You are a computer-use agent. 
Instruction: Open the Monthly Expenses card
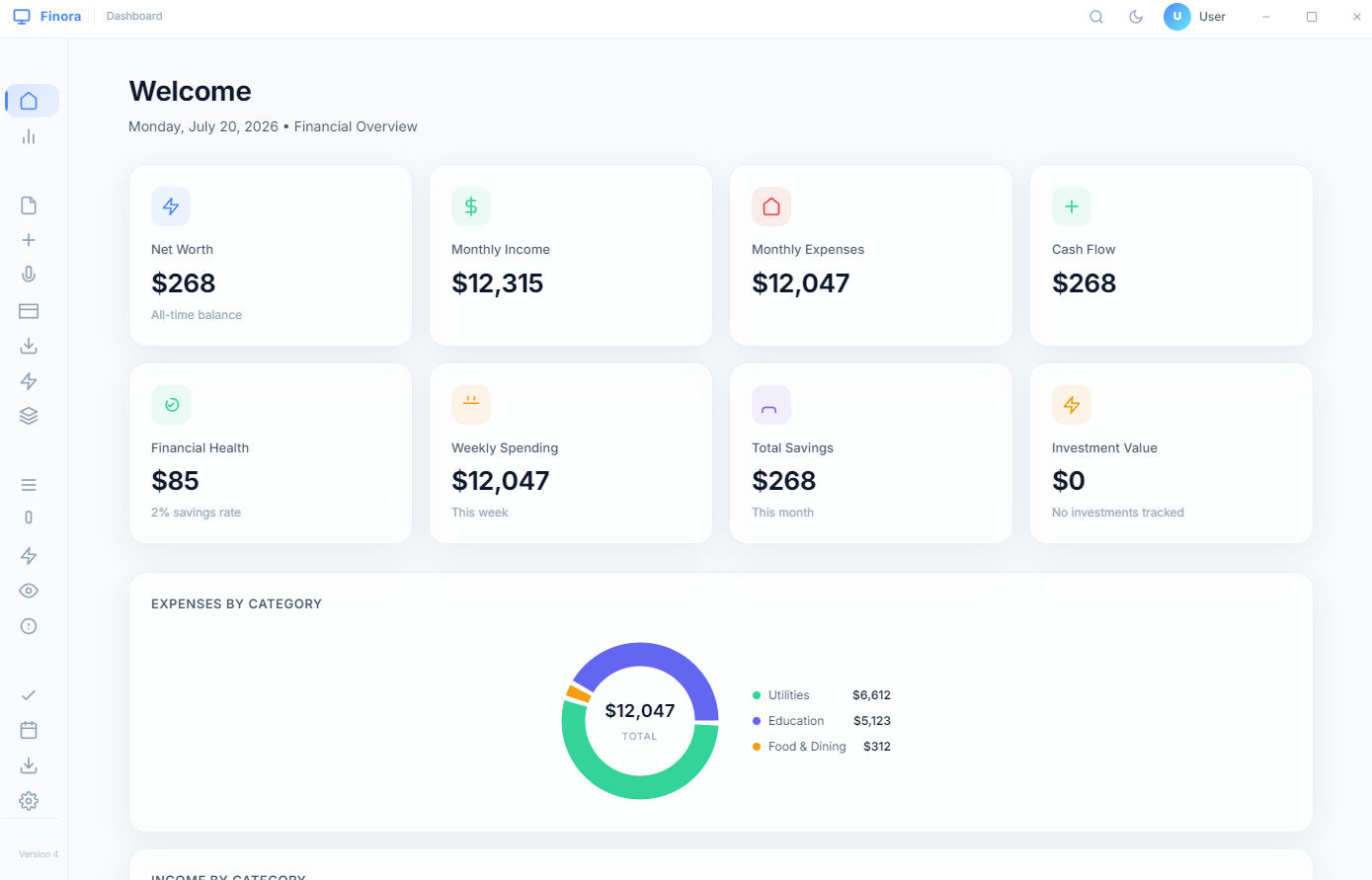click(x=871, y=255)
